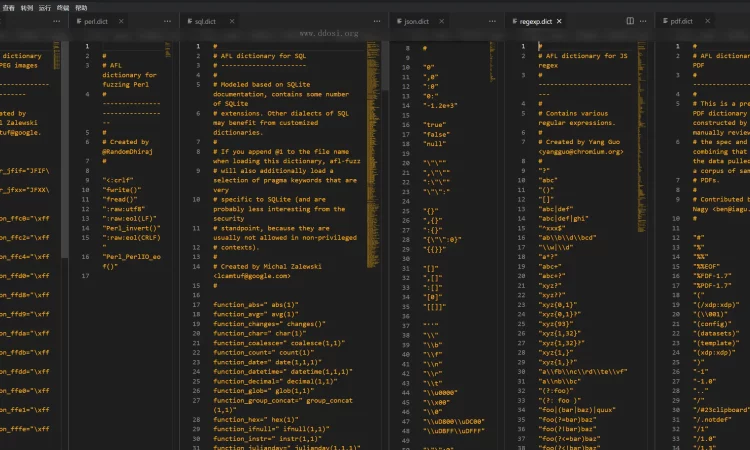Click the '"abc|def|ghi"' line in regexp.dict
The height and width of the screenshot is (450, 750).
click(x=563, y=219)
